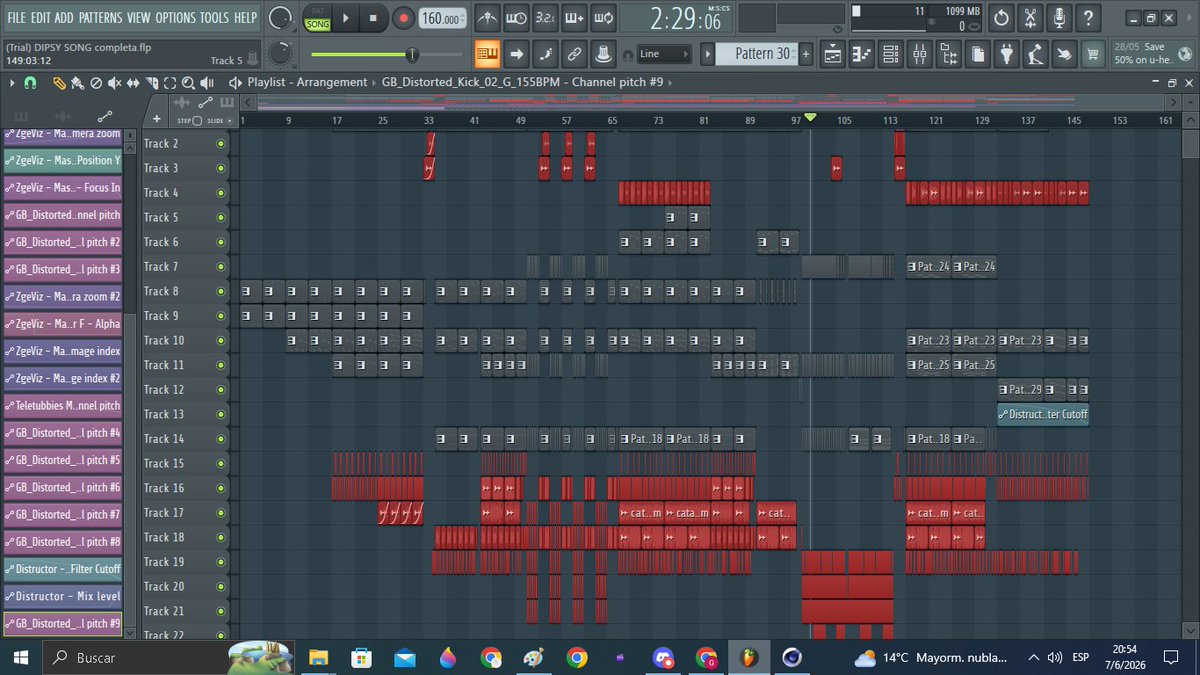
Task: Click the Record button
Action: pyautogui.click(x=403, y=18)
